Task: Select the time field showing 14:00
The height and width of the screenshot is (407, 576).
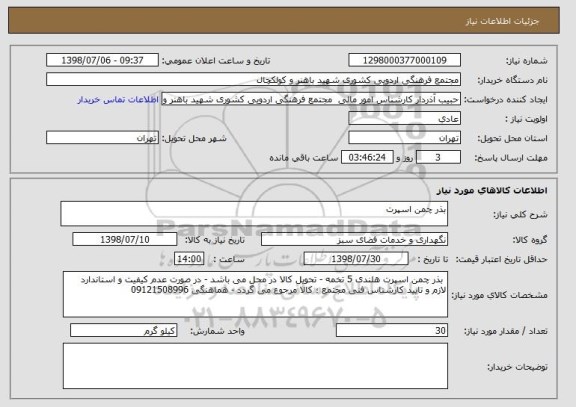Action: tap(189, 259)
